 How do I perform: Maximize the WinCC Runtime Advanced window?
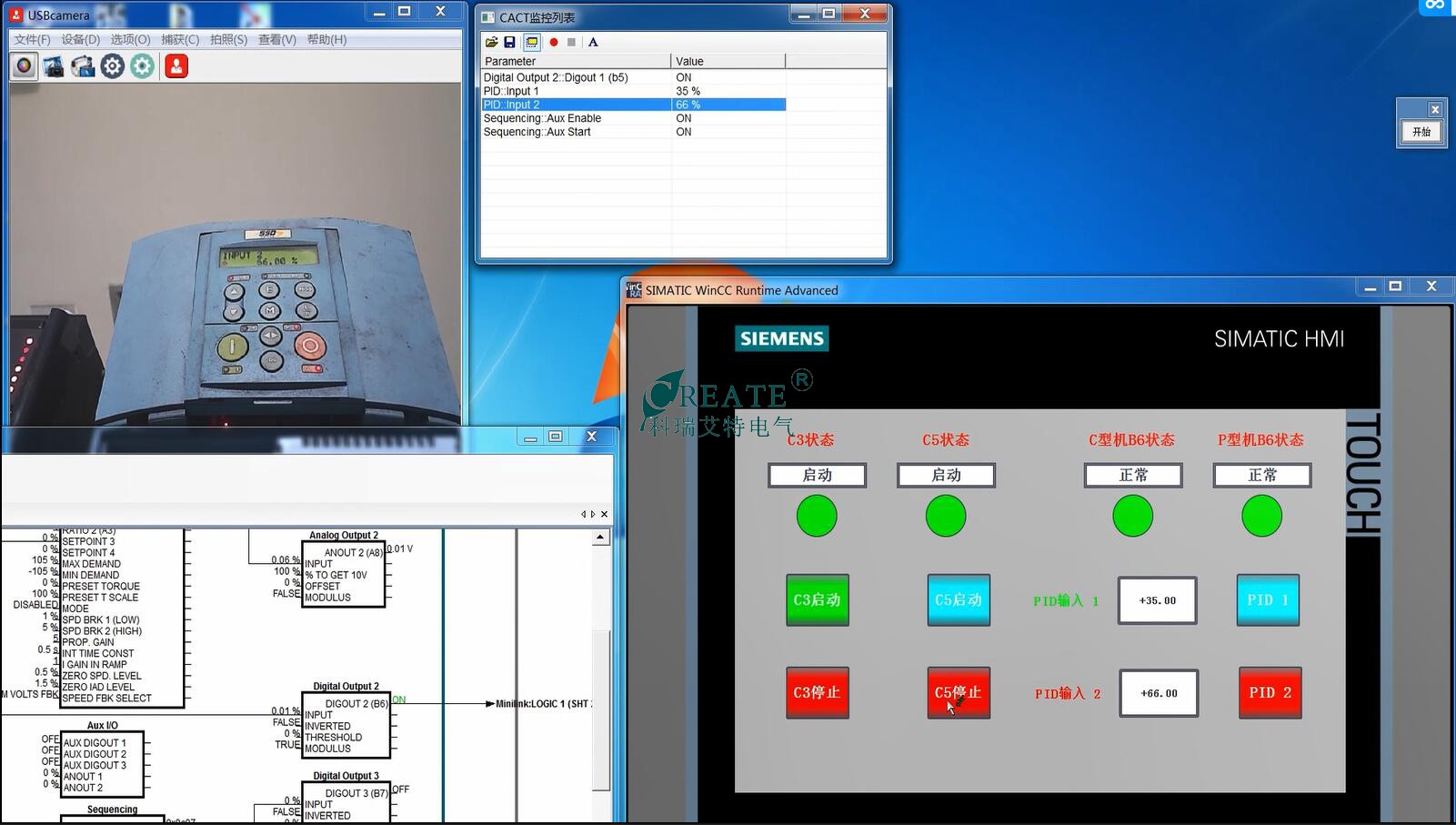click(1395, 287)
